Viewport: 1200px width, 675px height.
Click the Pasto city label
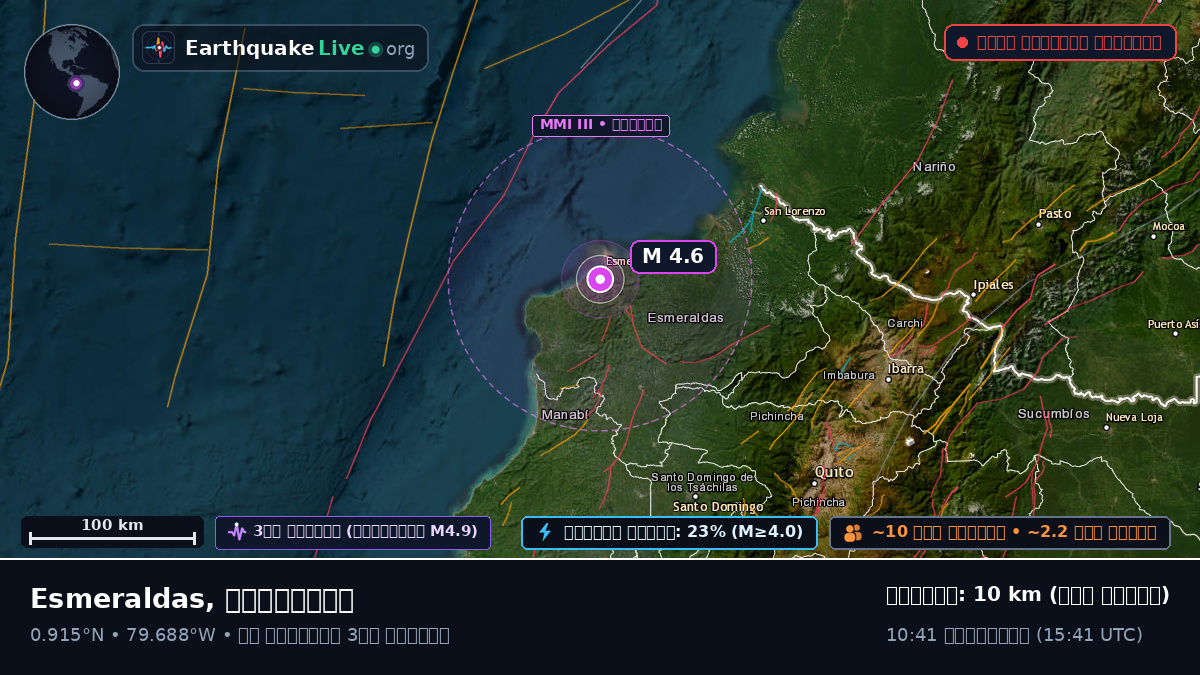tap(1055, 214)
